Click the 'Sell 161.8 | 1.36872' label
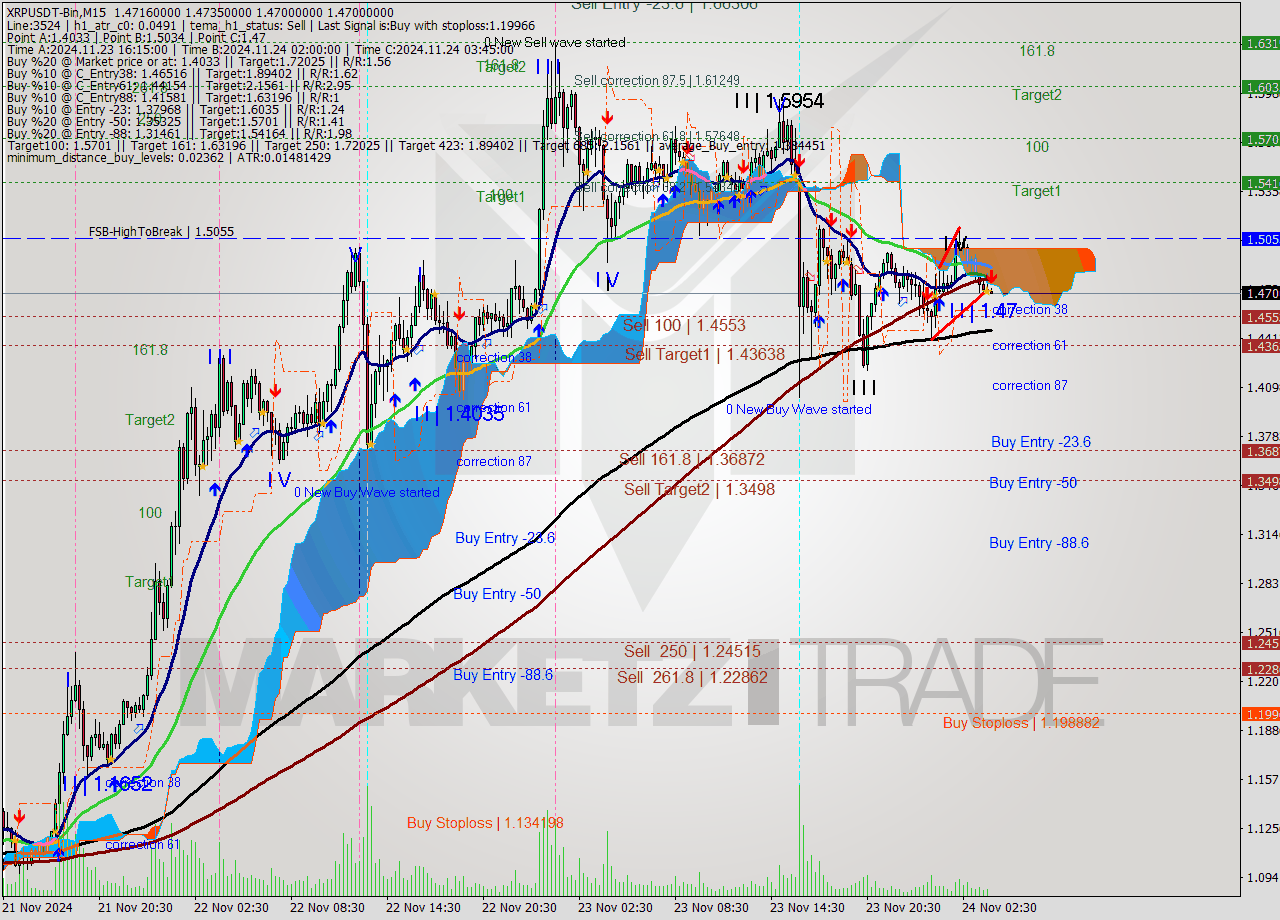This screenshot has width=1280, height=920. (692, 459)
